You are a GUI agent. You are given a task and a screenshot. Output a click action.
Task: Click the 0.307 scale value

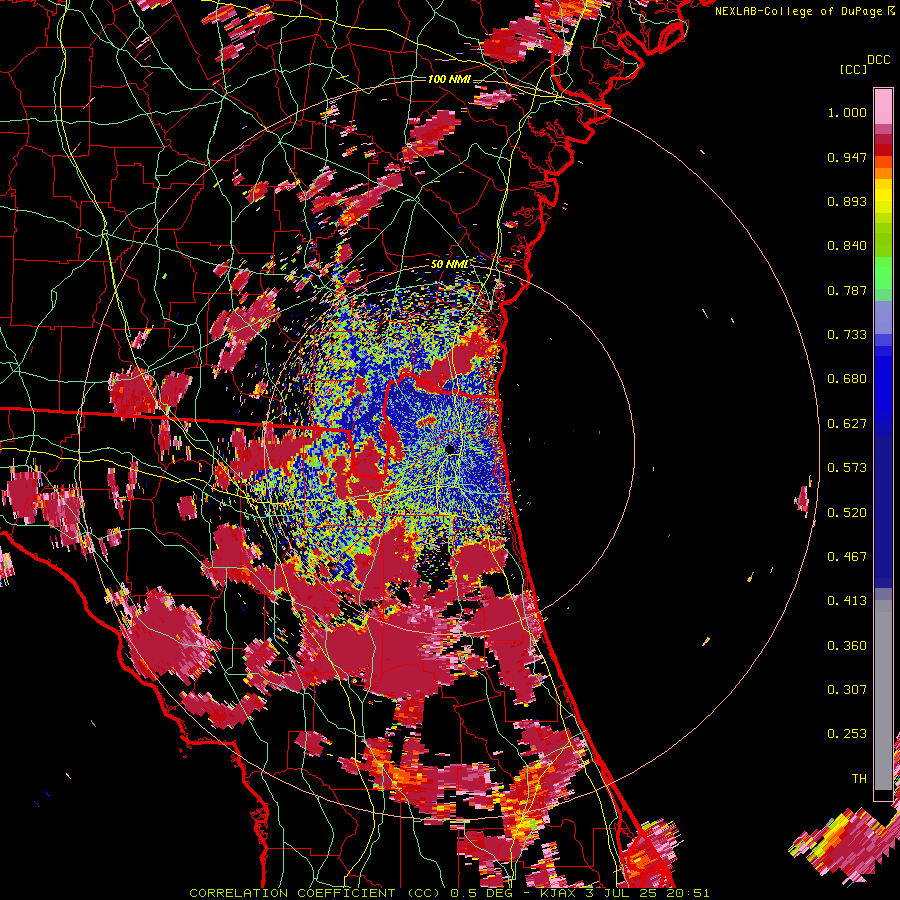point(847,690)
